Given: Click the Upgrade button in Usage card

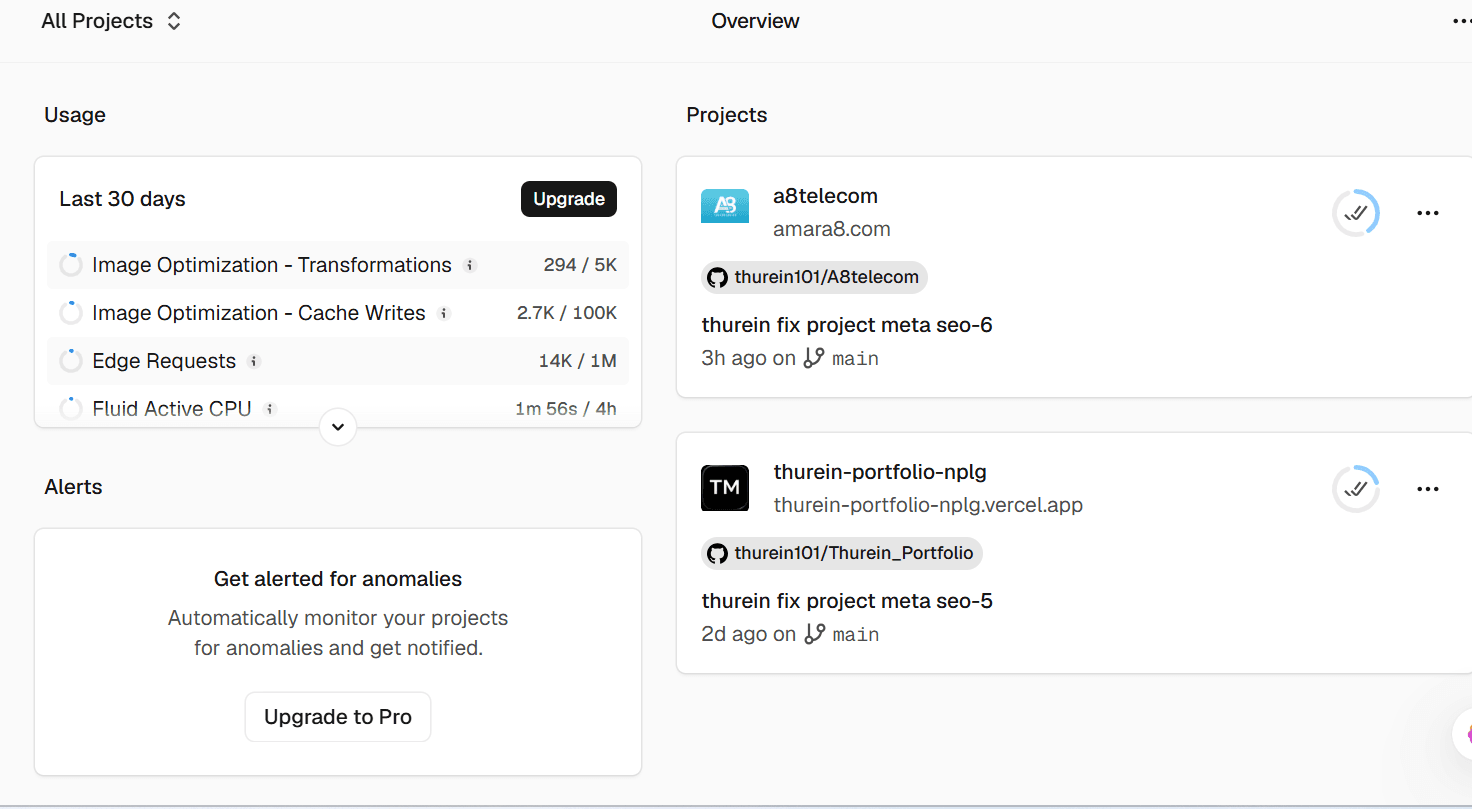Looking at the screenshot, I should click(x=569, y=199).
